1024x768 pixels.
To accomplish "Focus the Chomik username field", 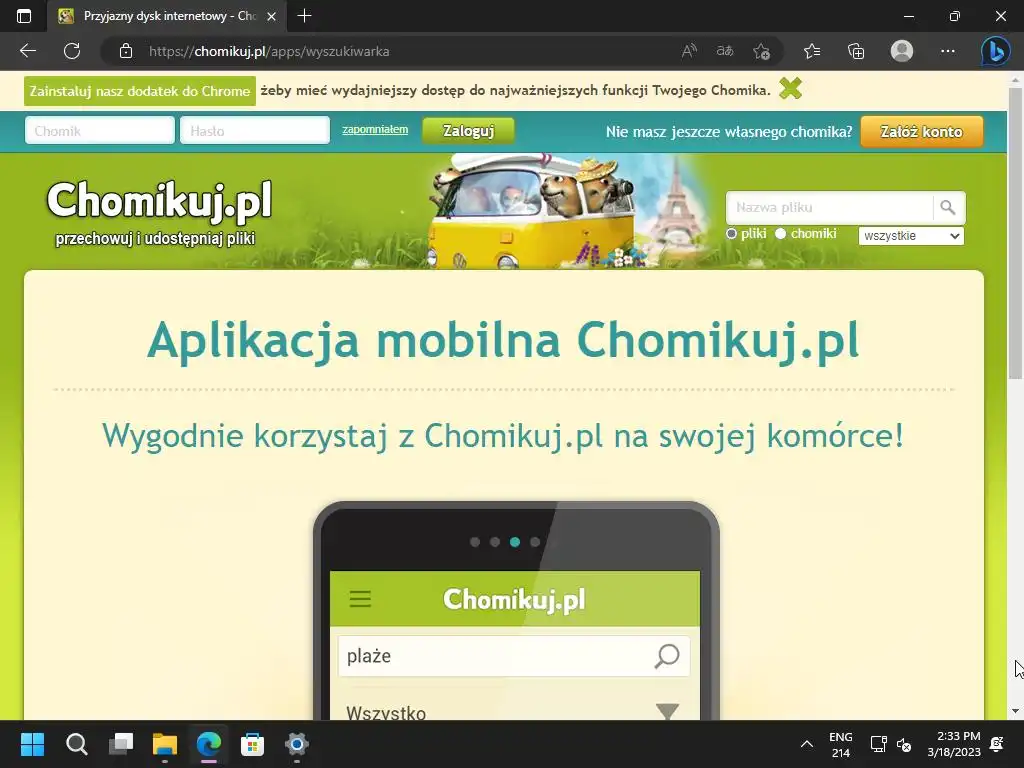I will 100,131.
